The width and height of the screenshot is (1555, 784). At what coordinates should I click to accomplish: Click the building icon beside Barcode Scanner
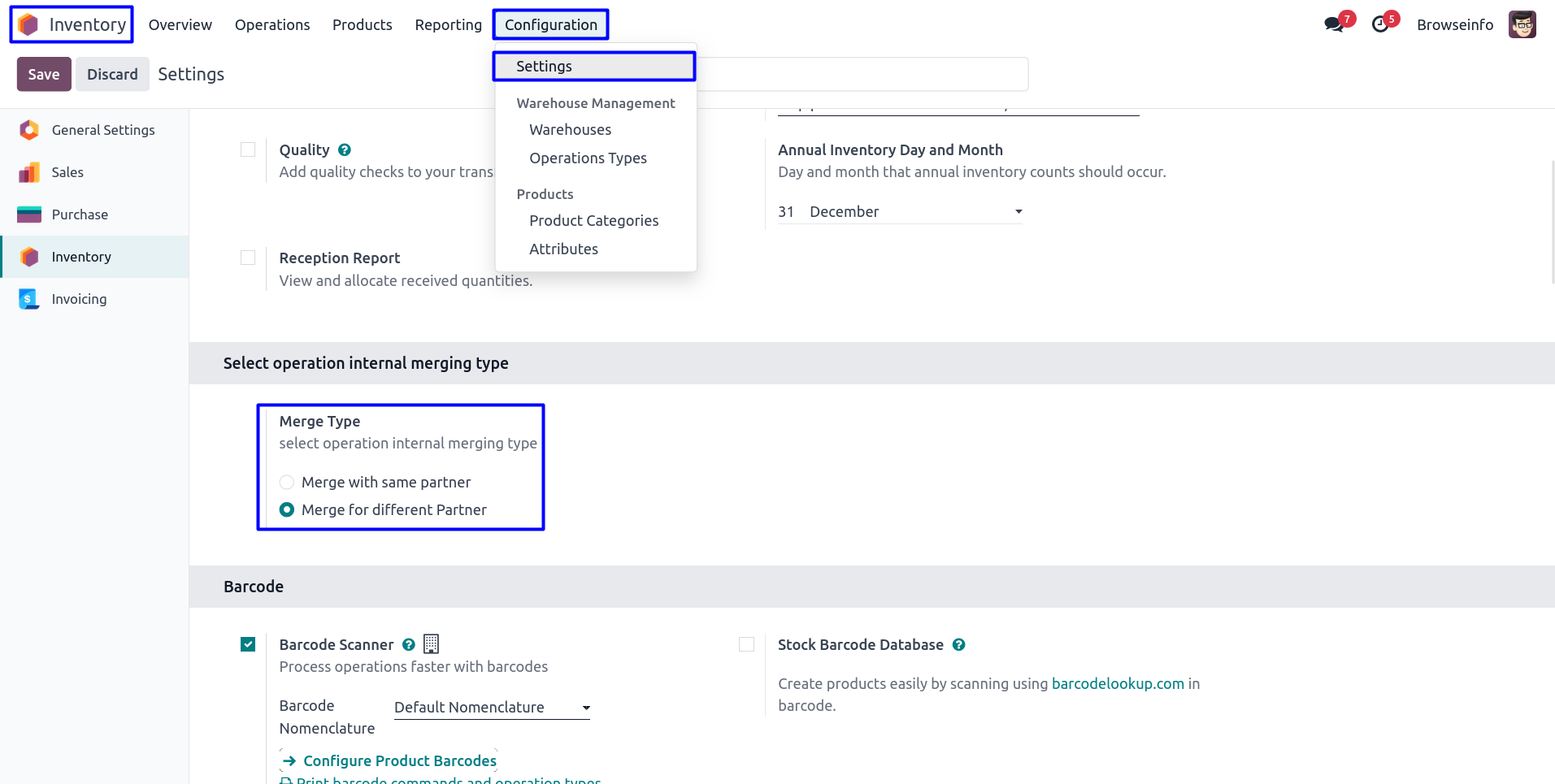[432, 644]
